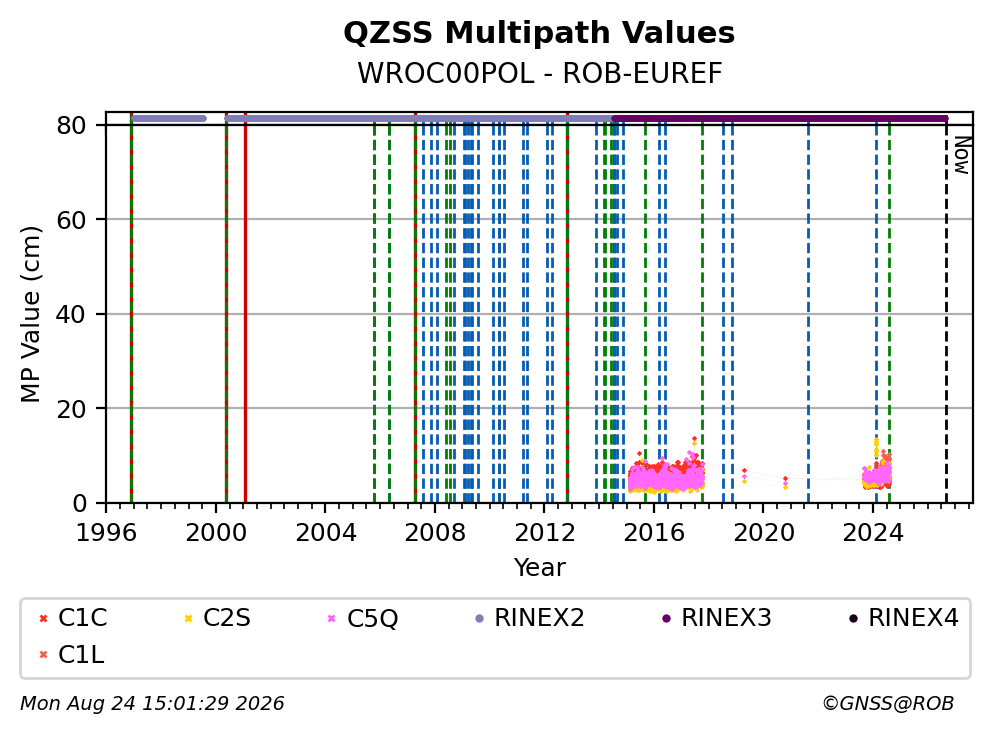This screenshot has height=734, width=992.
Task: Click the C1C red legend marker
Action: pos(43,618)
